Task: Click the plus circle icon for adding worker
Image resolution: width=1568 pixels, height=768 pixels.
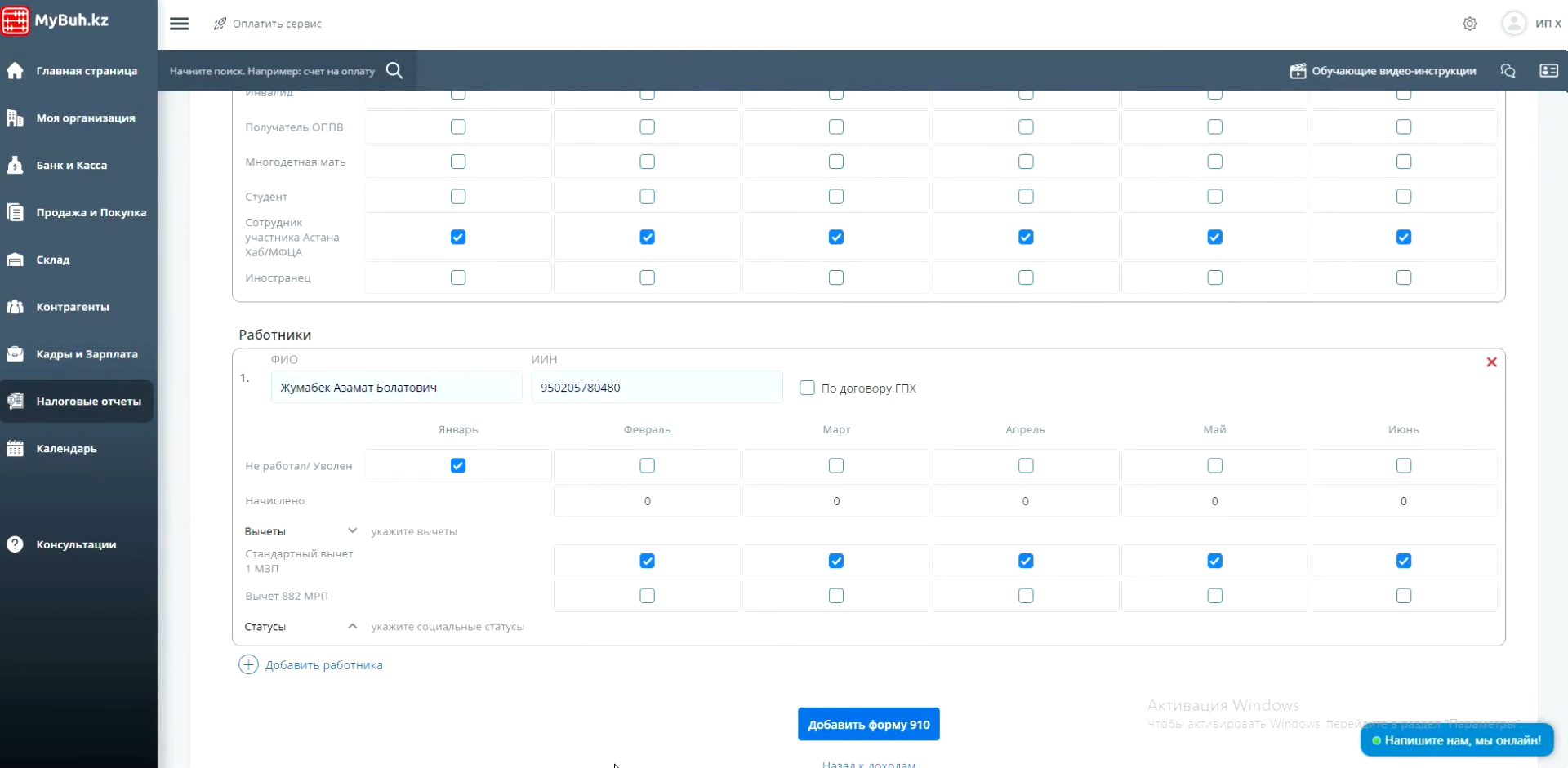Action: pyautogui.click(x=248, y=664)
